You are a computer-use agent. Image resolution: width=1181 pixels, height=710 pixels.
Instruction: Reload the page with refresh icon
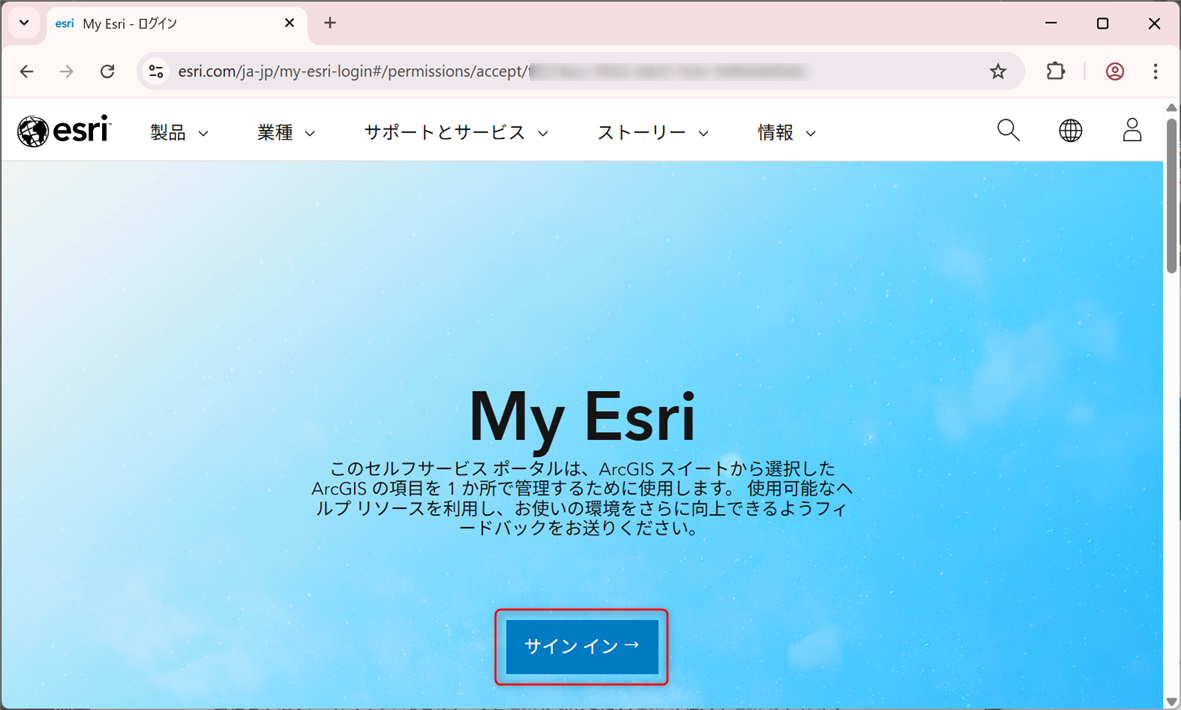pos(108,72)
